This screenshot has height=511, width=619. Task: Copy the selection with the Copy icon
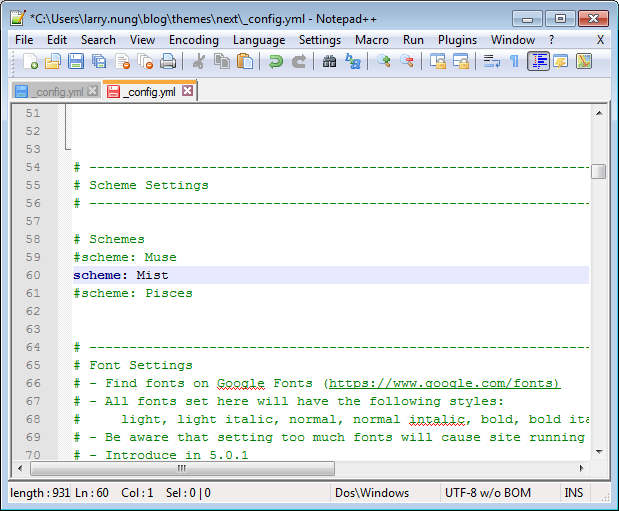pos(222,62)
